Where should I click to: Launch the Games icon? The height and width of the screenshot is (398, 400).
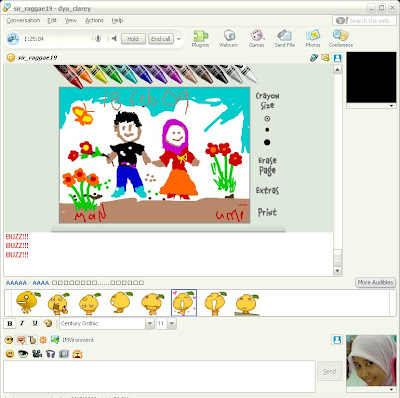coord(256,38)
